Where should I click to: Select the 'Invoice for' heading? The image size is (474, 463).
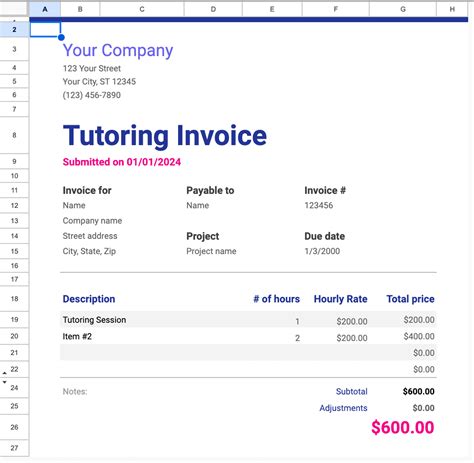[x=87, y=190]
